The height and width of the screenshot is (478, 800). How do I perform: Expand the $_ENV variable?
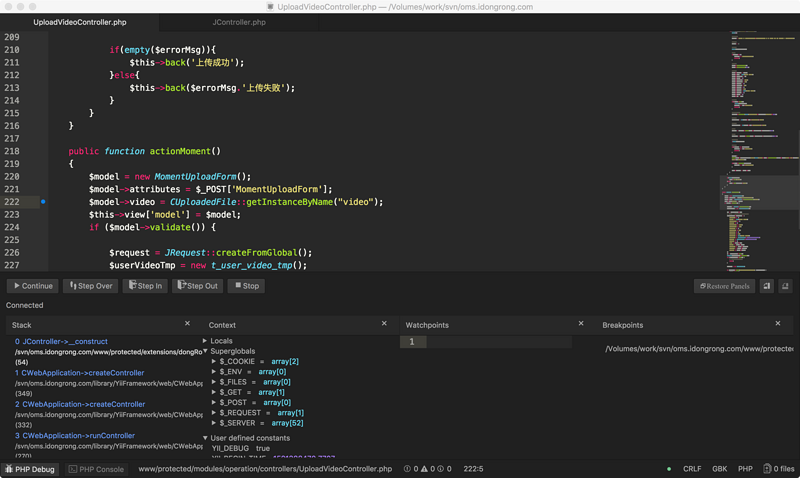coord(214,371)
